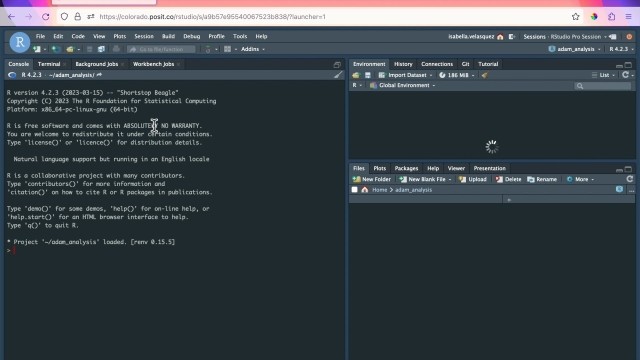The width and height of the screenshot is (640, 360).
Task: Expand the More dropdown in Files
Action: point(580,179)
